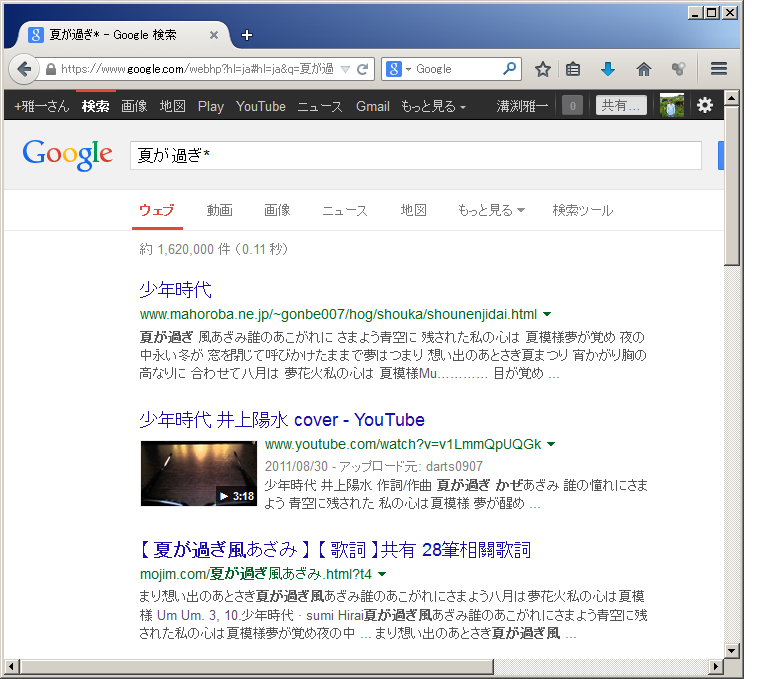Click the 溝渕雅一 account name
The width and height of the screenshot is (768, 679).
click(522, 106)
